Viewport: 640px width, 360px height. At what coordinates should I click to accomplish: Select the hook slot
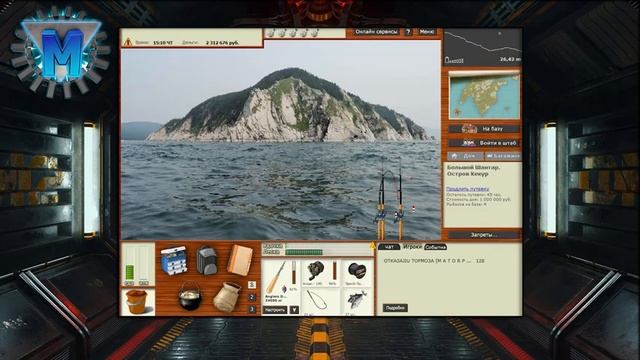(x=315, y=302)
